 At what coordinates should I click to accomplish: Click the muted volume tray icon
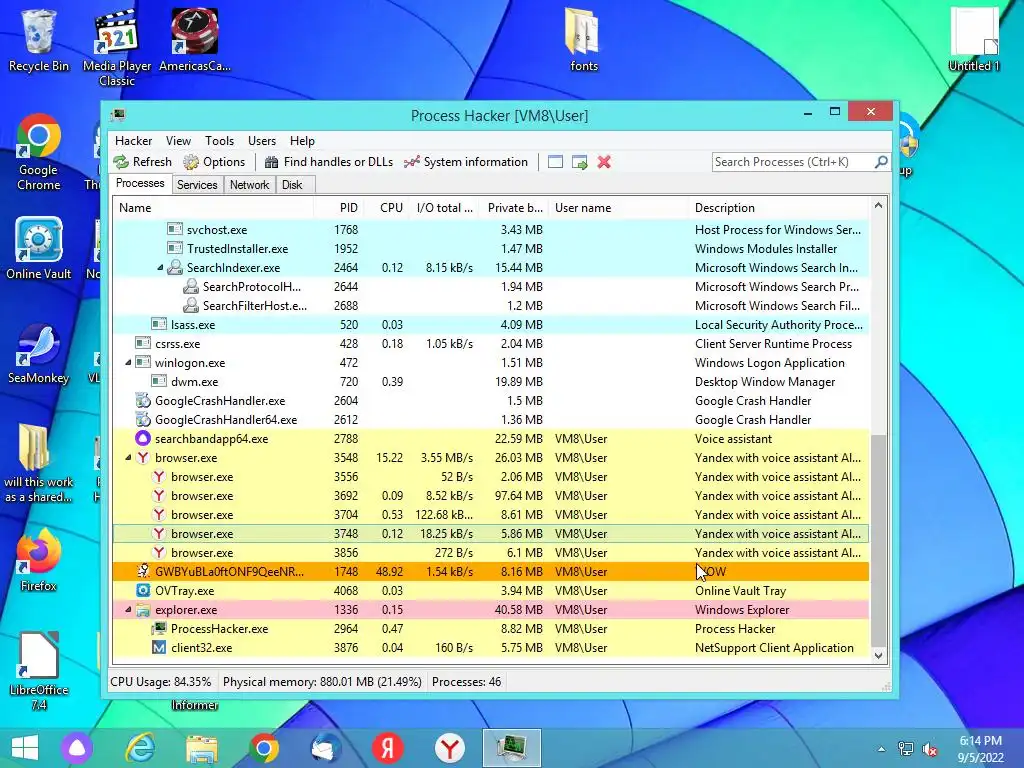[930, 749]
